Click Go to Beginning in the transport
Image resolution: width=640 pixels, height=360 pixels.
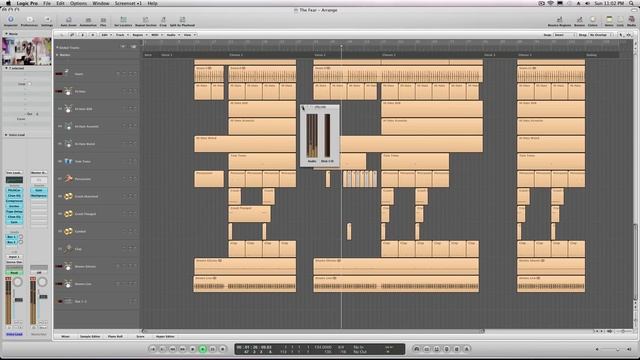tap(153, 349)
